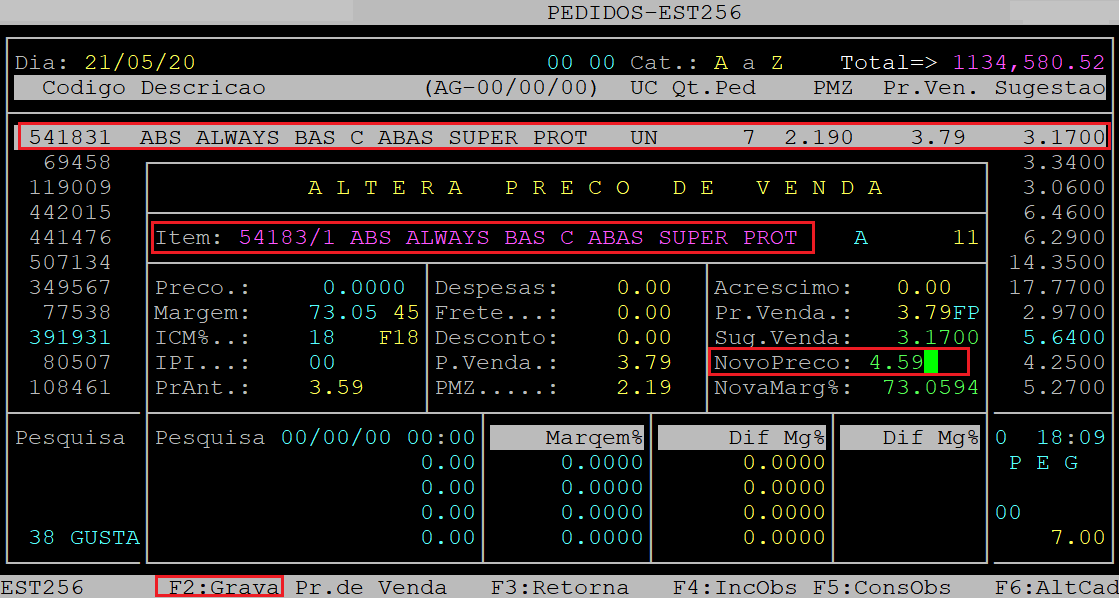Click the Cat. filter value A a Z
This screenshot has width=1119, height=598.
click(748, 62)
